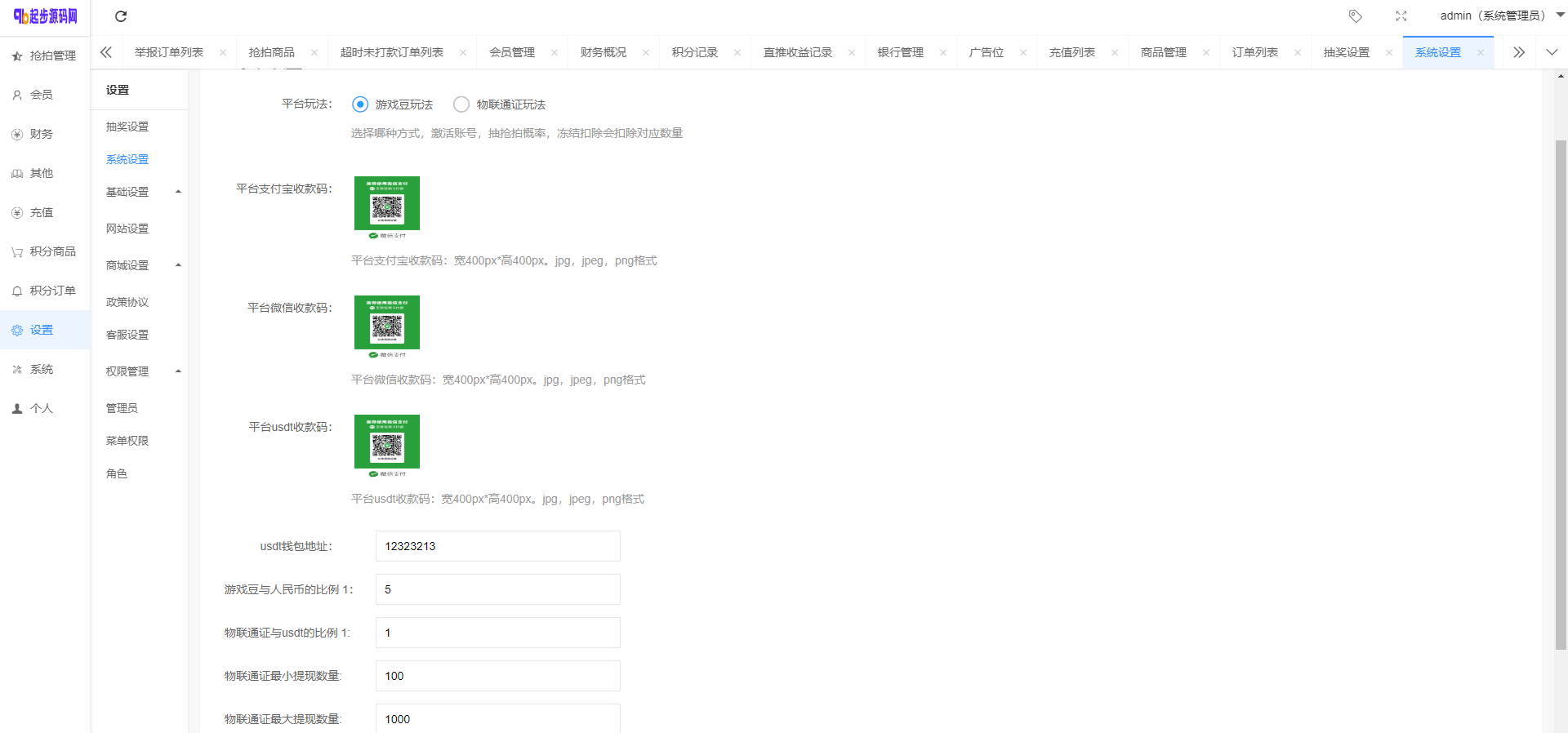Close the 银行管理 tab

tap(943, 52)
